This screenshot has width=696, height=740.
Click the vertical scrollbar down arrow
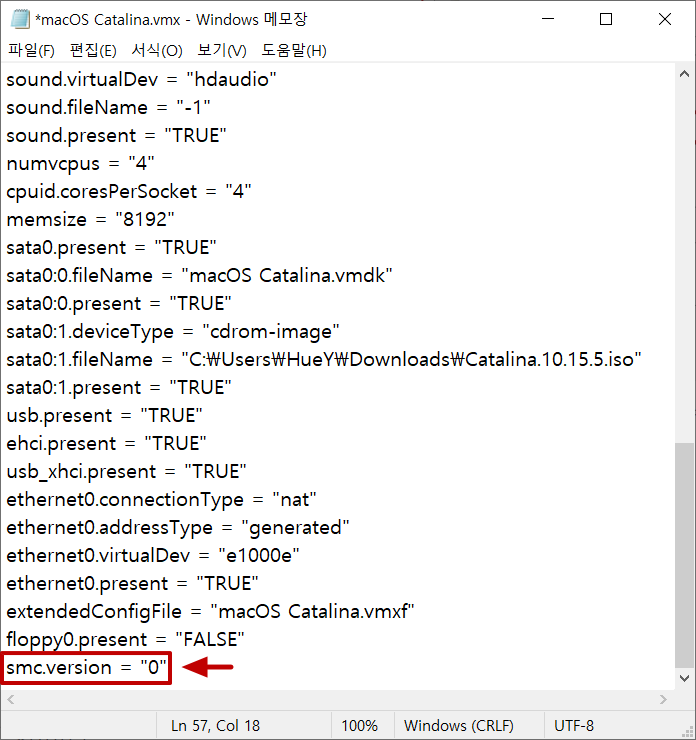point(684,678)
